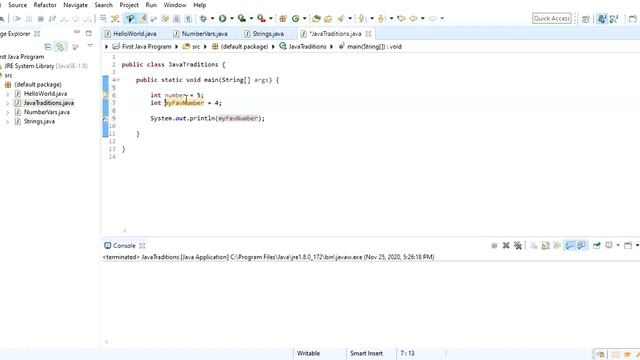Click the Pin Console icon
Screen dimensions: 640x360
(597, 245)
